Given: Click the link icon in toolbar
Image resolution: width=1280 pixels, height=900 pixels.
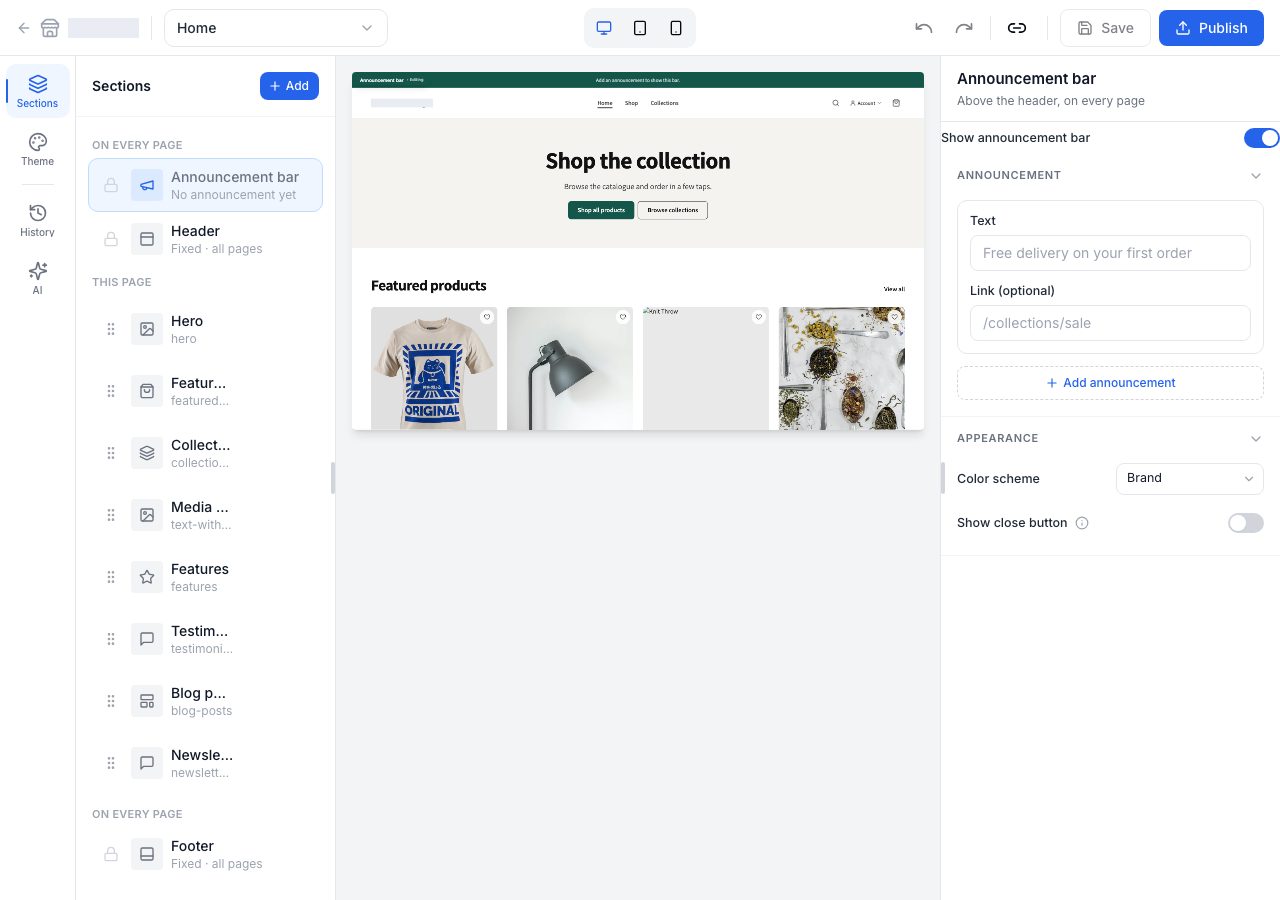Looking at the screenshot, I should pyautogui.click(x=1017, y=28).
